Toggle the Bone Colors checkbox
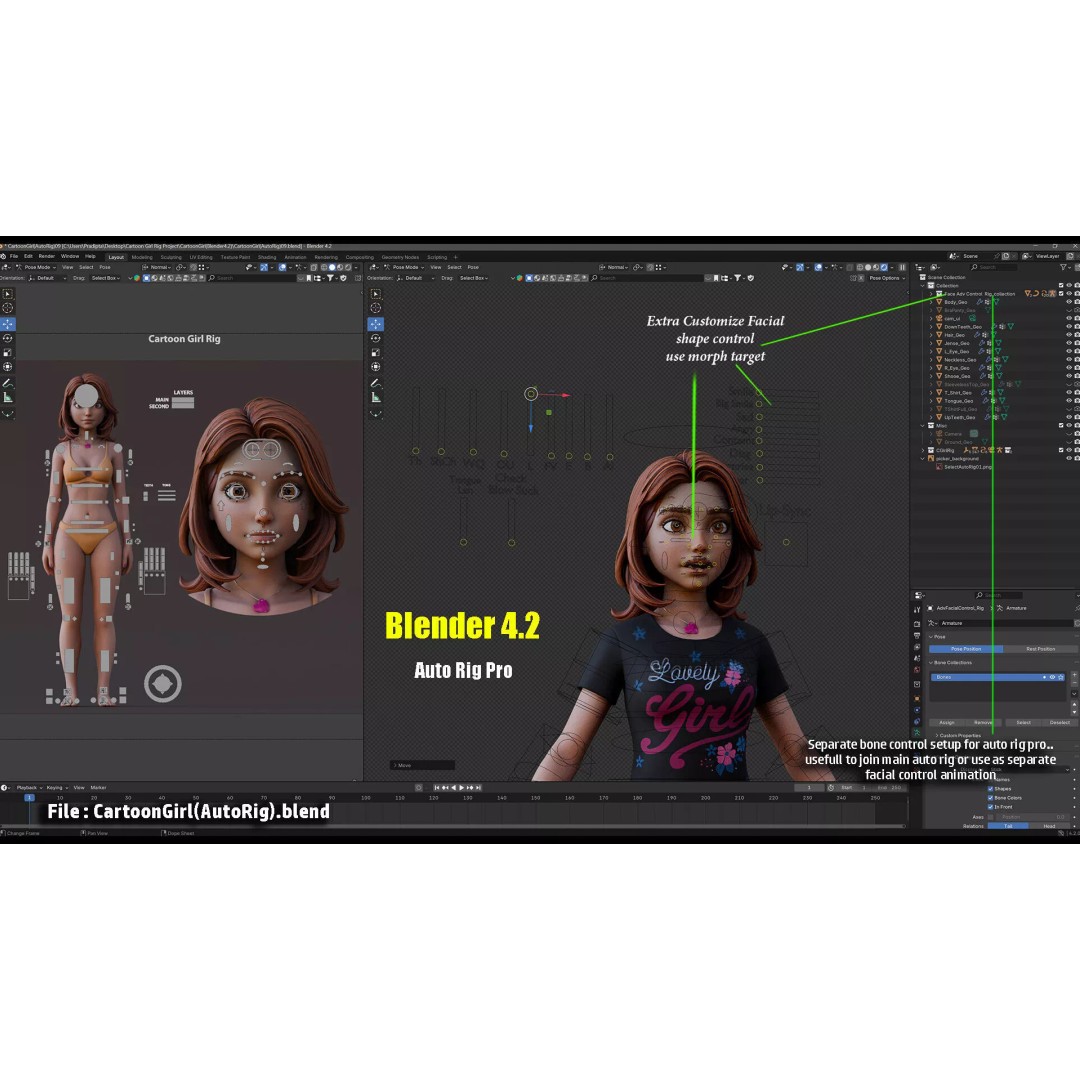This screenshot has height=1080, width=1080. click(990, 798)
